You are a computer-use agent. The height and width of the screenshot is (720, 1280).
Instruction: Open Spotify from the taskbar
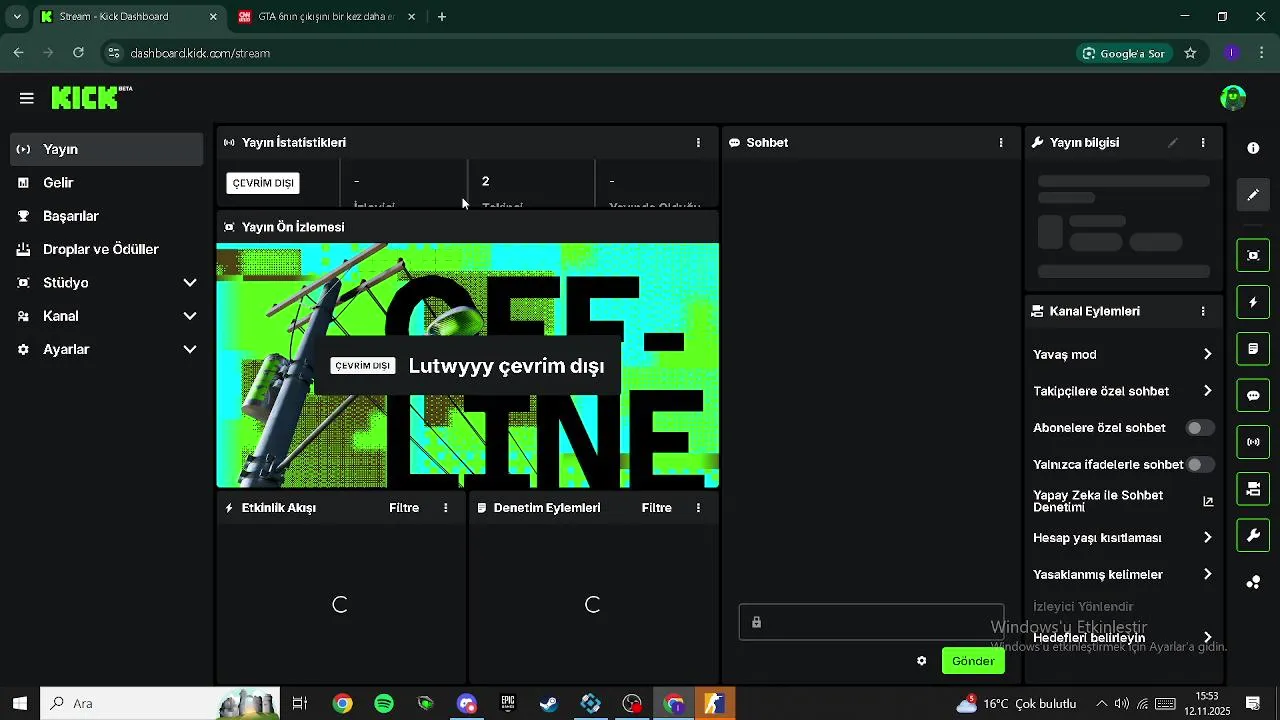384,704
